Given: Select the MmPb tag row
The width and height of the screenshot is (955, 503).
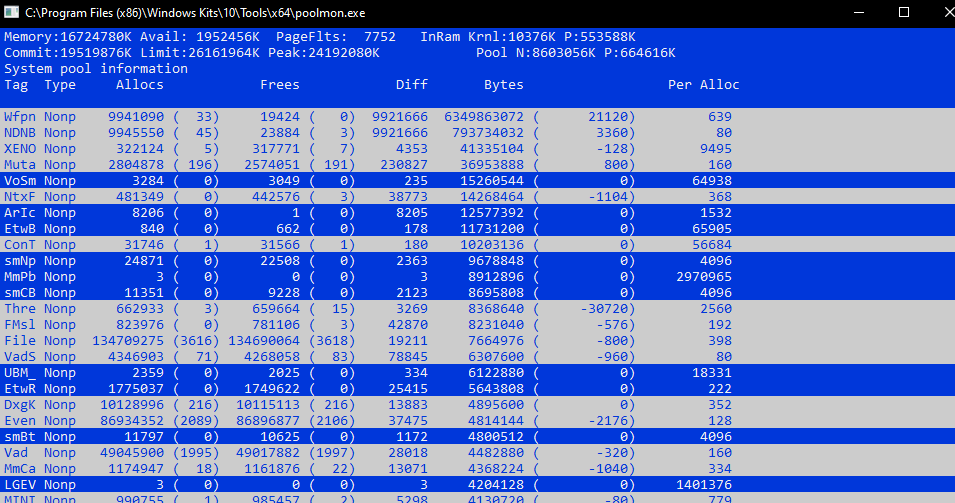Looking at the screenshot, I should (478, 276).
